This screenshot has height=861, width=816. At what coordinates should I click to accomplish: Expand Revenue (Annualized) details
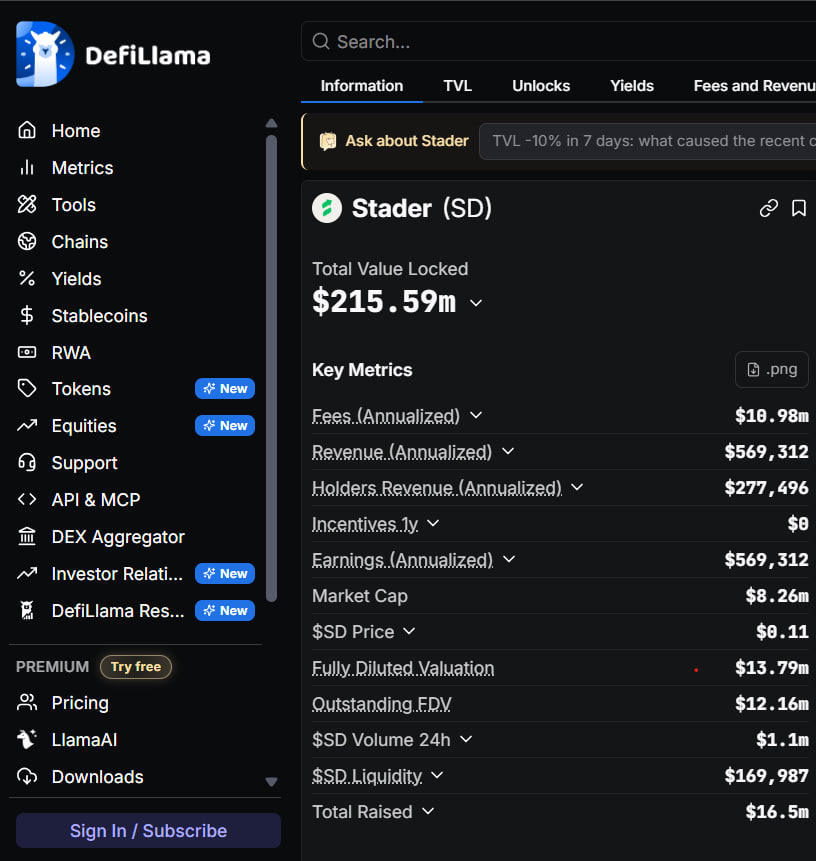[x=508, y=451]
